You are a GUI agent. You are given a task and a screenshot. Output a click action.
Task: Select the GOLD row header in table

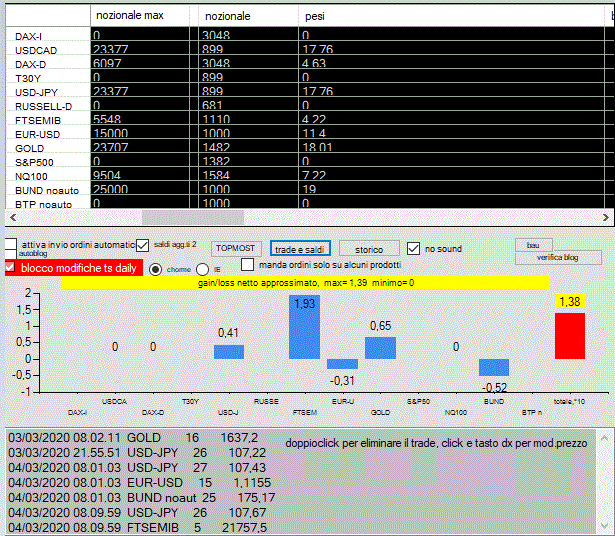48,148
